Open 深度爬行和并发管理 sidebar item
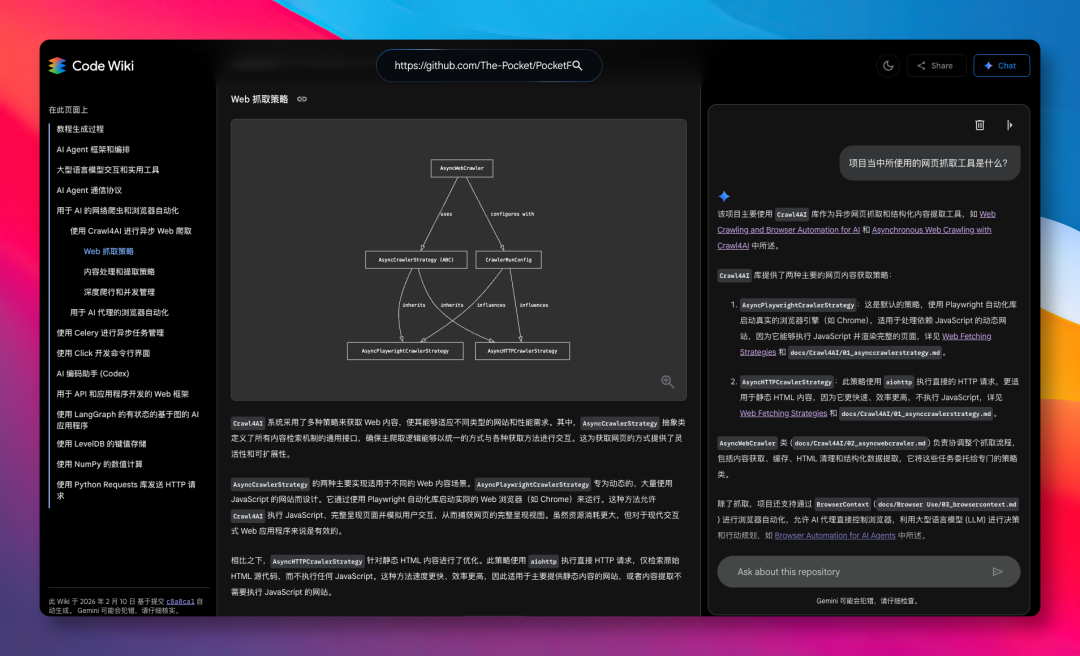Screen dimensions: 1080x656 119,292
